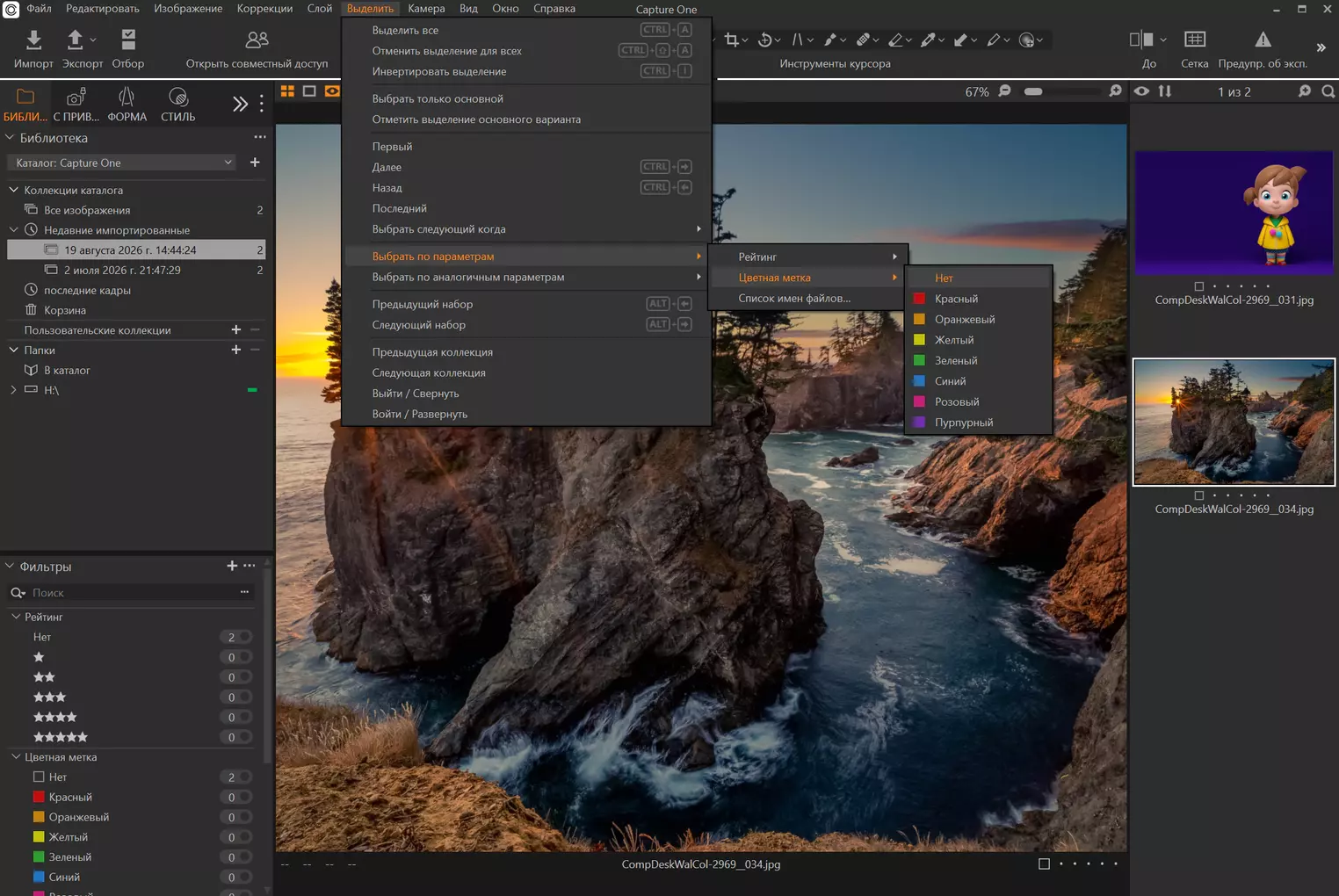Click in the filters Поиск search field
Image resolution: width=1339 pixels, height=896 pixels.
(x=132, y=593)
